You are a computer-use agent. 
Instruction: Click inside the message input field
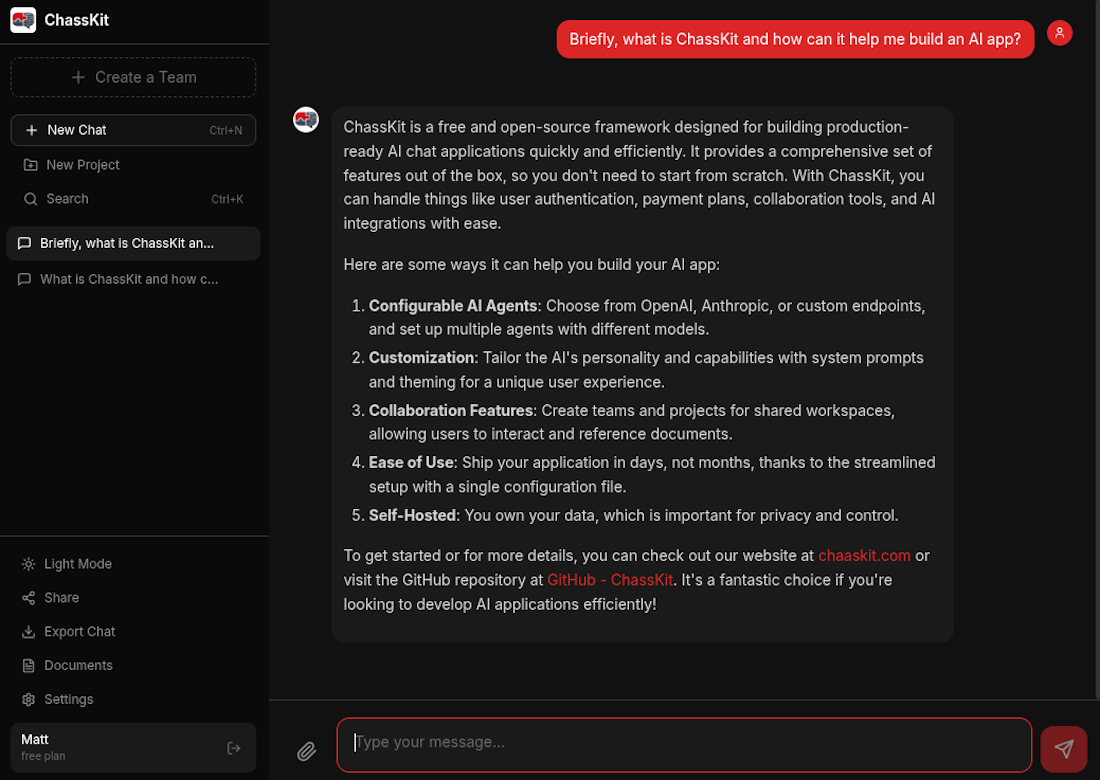684,744
